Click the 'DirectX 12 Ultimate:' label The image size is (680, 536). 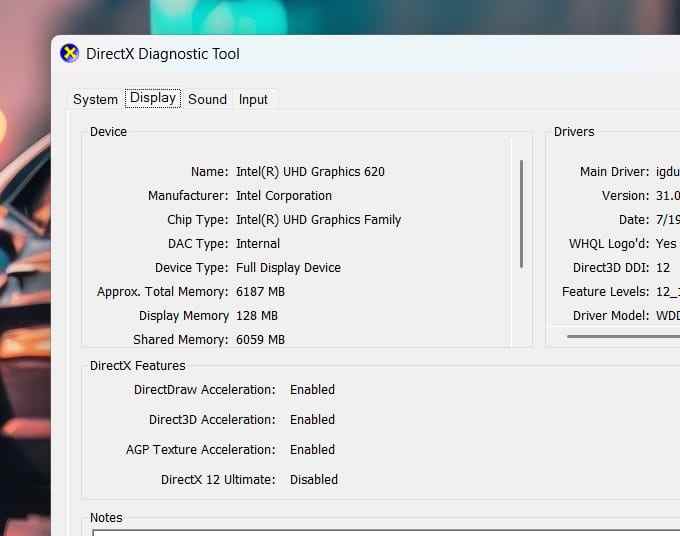pos(218,480)
